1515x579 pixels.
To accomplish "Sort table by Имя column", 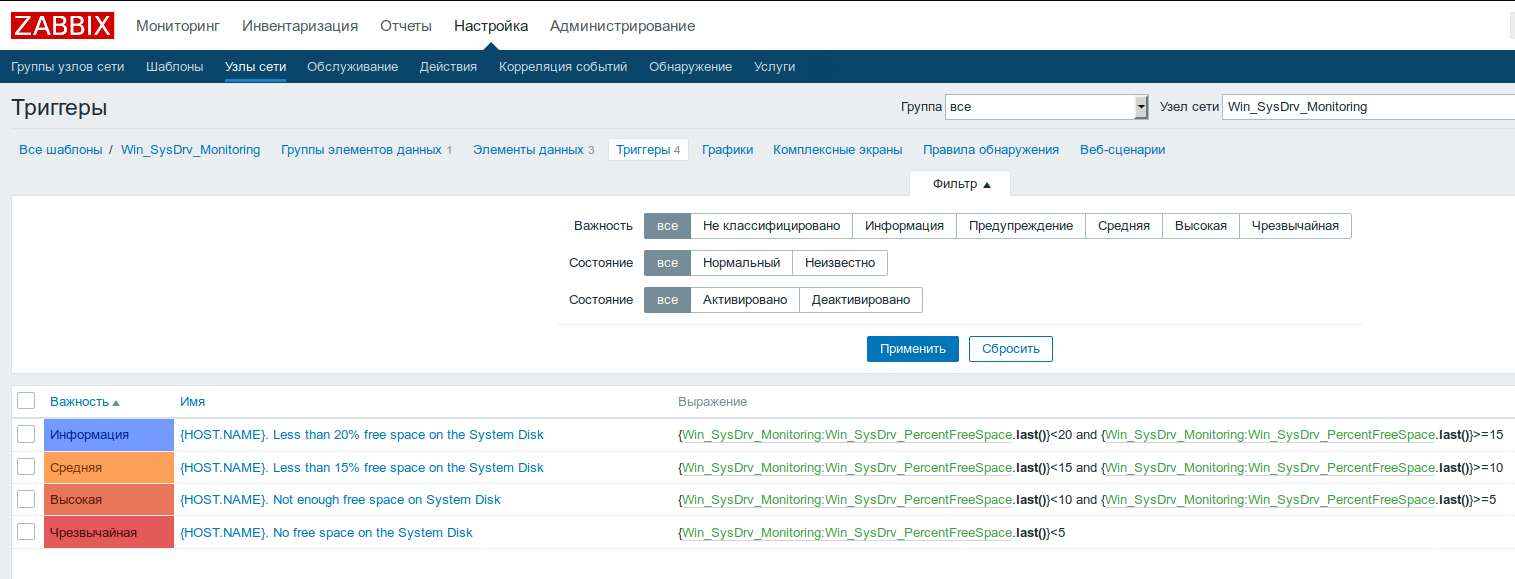I will [193, 401].
